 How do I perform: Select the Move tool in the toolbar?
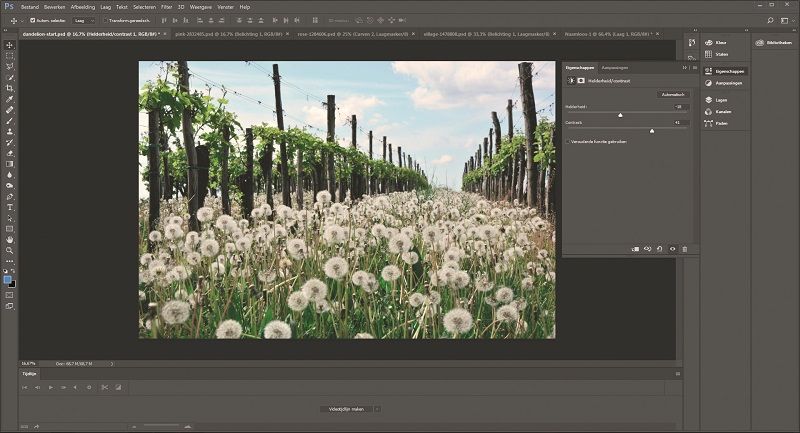tap(10, 45)
